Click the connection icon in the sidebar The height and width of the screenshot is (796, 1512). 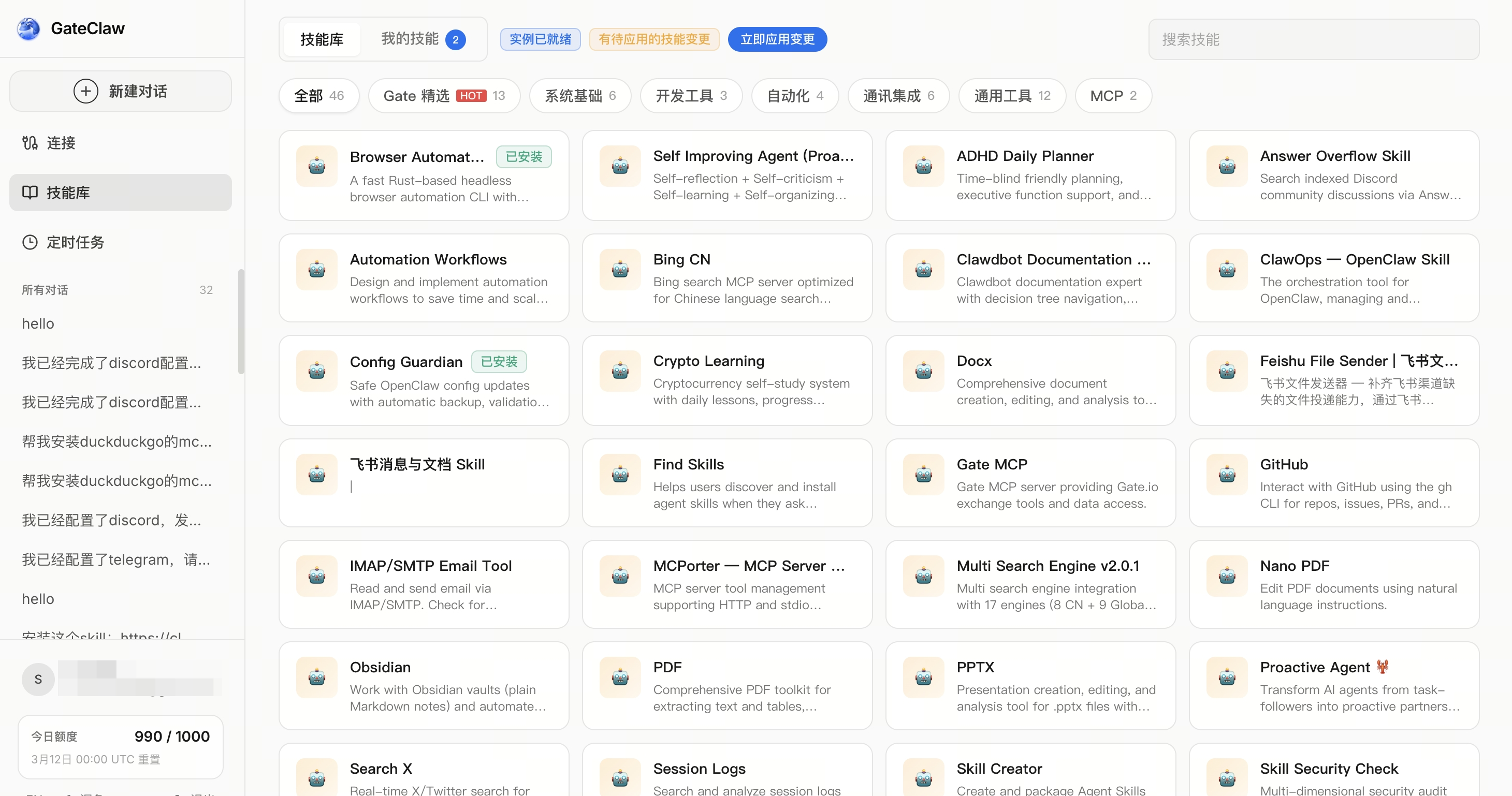pos(30,142)
